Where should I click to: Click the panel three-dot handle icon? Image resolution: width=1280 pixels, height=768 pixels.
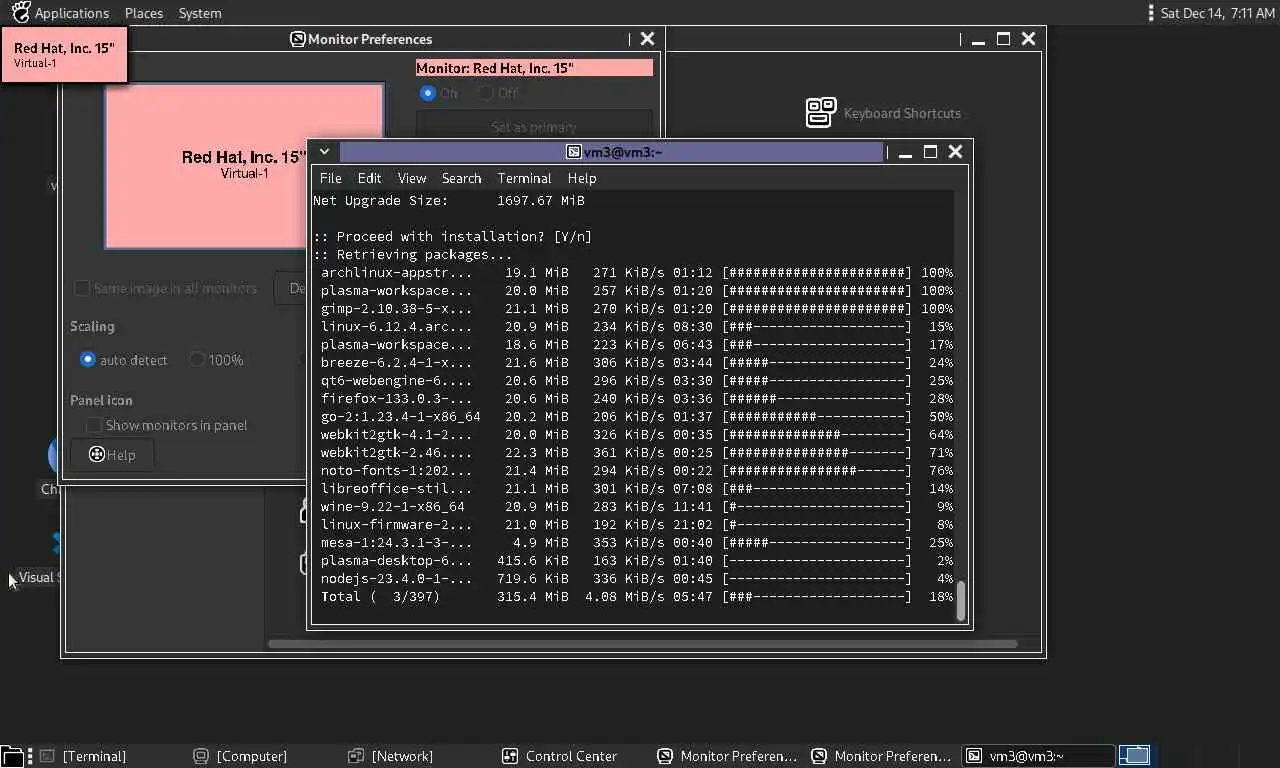1151,13
